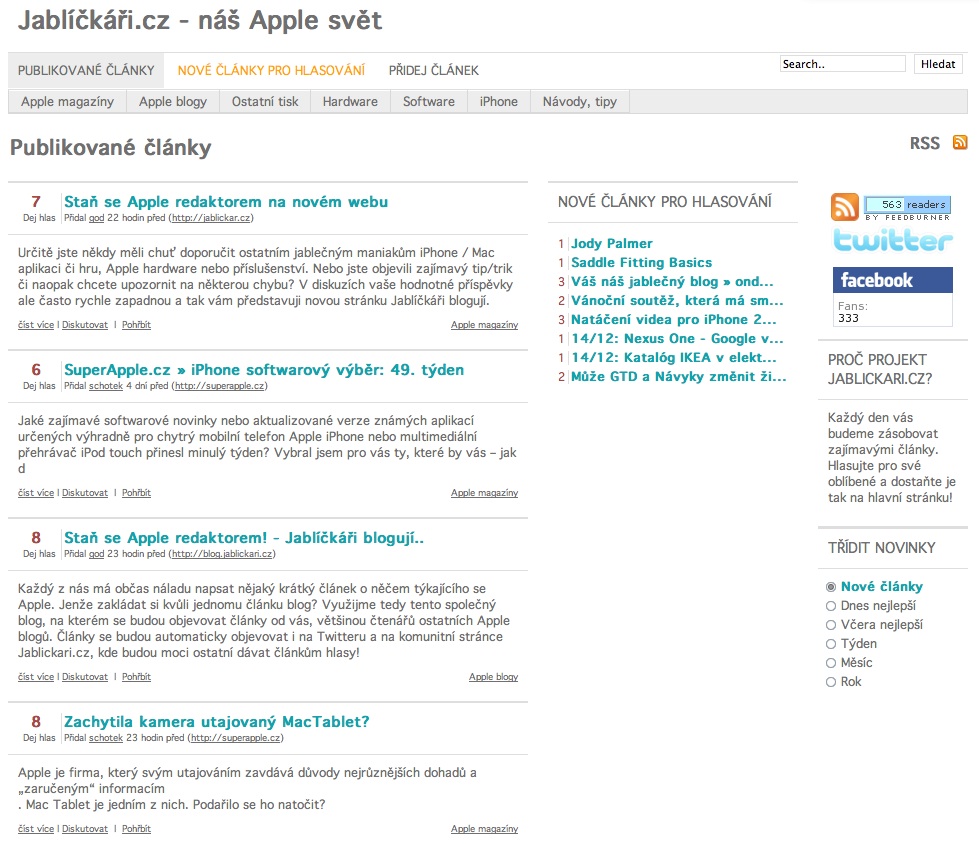Open author schotek on the MacTablet article
The image size is (979, 844).
[x=106, y=738]
